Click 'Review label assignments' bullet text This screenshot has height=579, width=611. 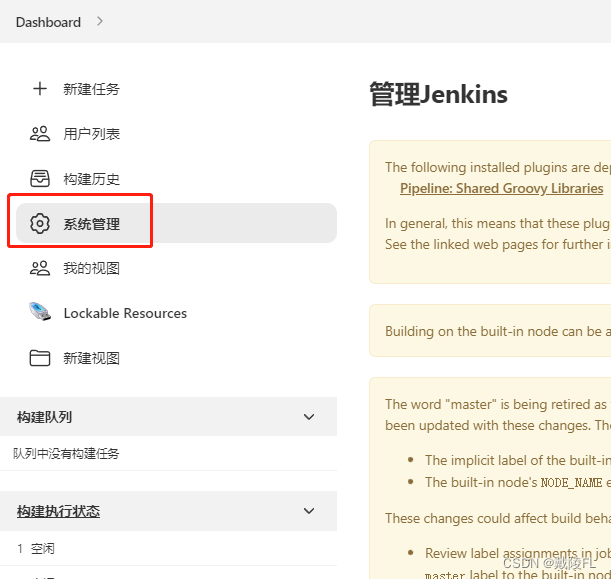(518, 553)
